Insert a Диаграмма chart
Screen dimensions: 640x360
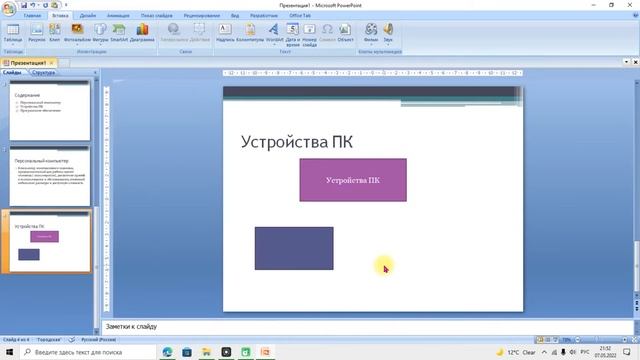pos(142,33)
